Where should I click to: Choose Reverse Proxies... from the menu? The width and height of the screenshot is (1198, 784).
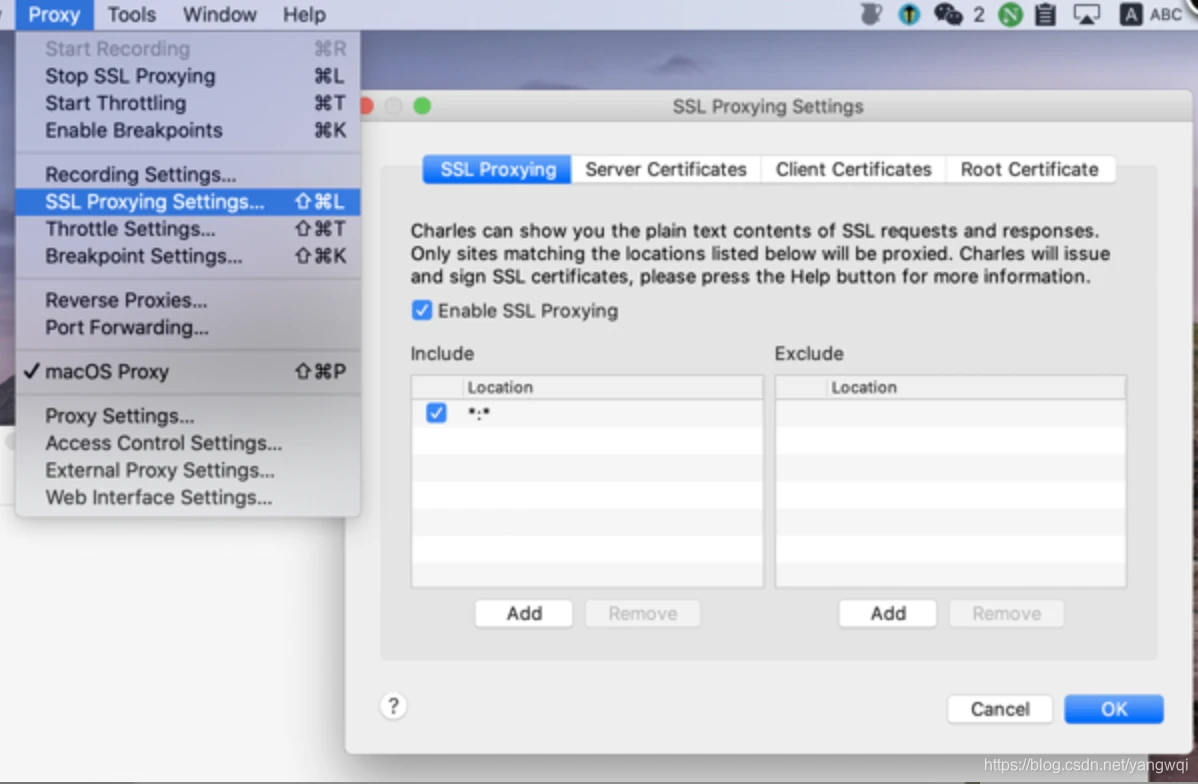click(x=187, y=300)
